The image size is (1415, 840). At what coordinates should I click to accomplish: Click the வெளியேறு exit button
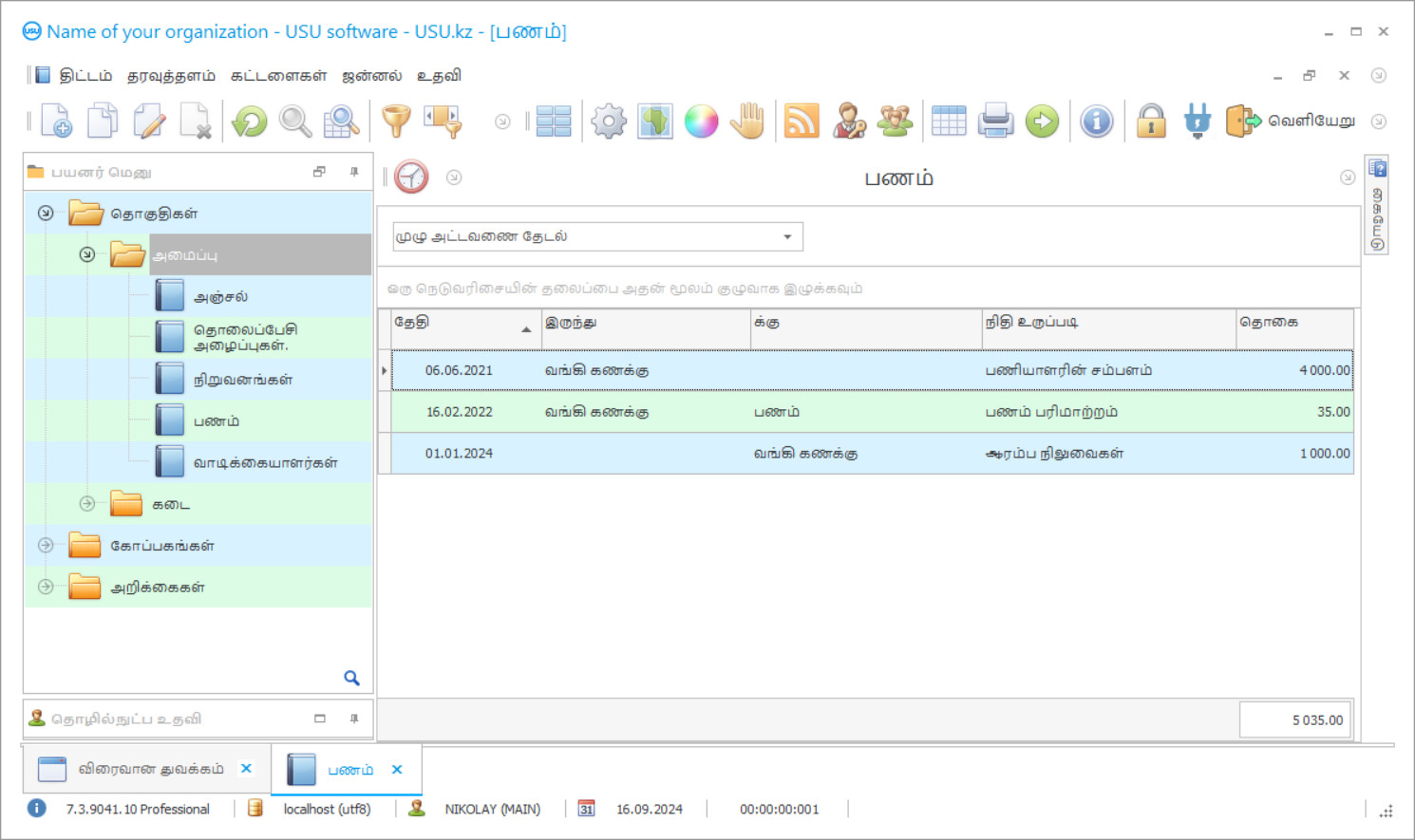coord(1291,121)
